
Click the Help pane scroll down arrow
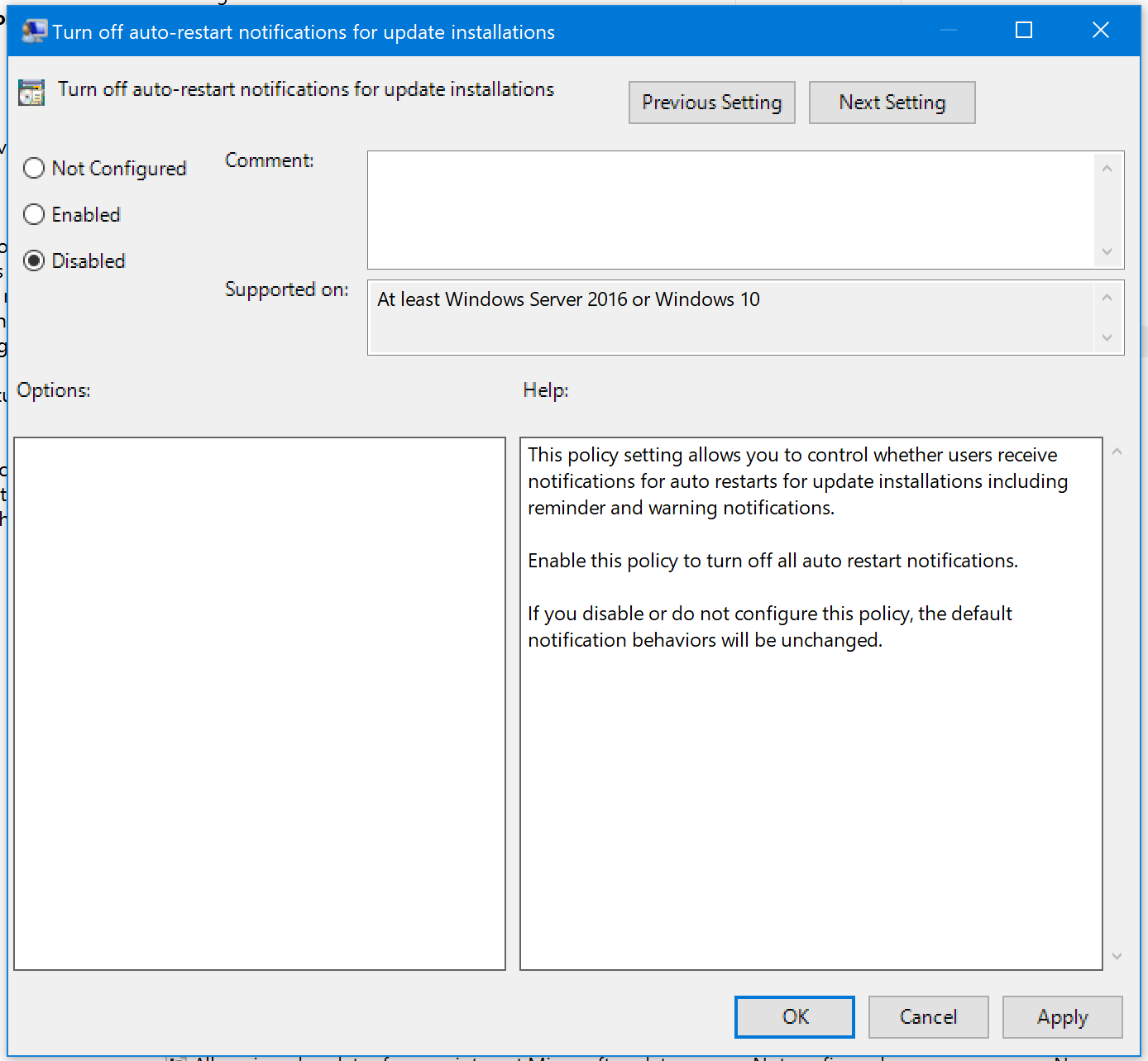pos(1117,956)
